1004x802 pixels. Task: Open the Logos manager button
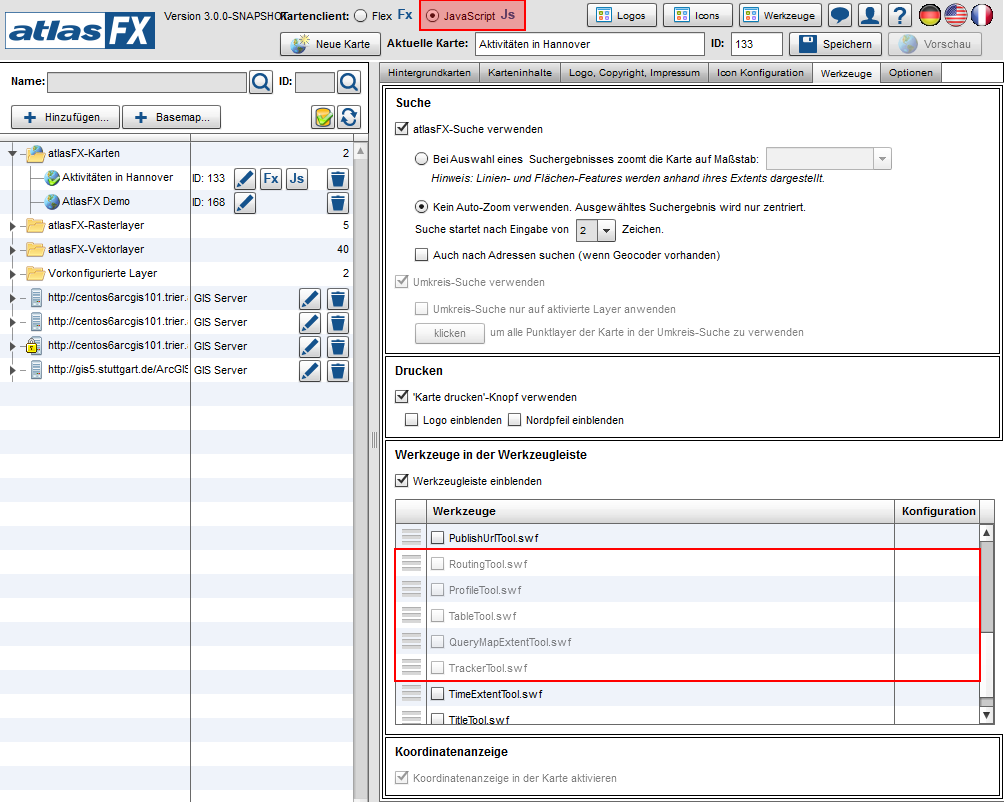point(622,15)
